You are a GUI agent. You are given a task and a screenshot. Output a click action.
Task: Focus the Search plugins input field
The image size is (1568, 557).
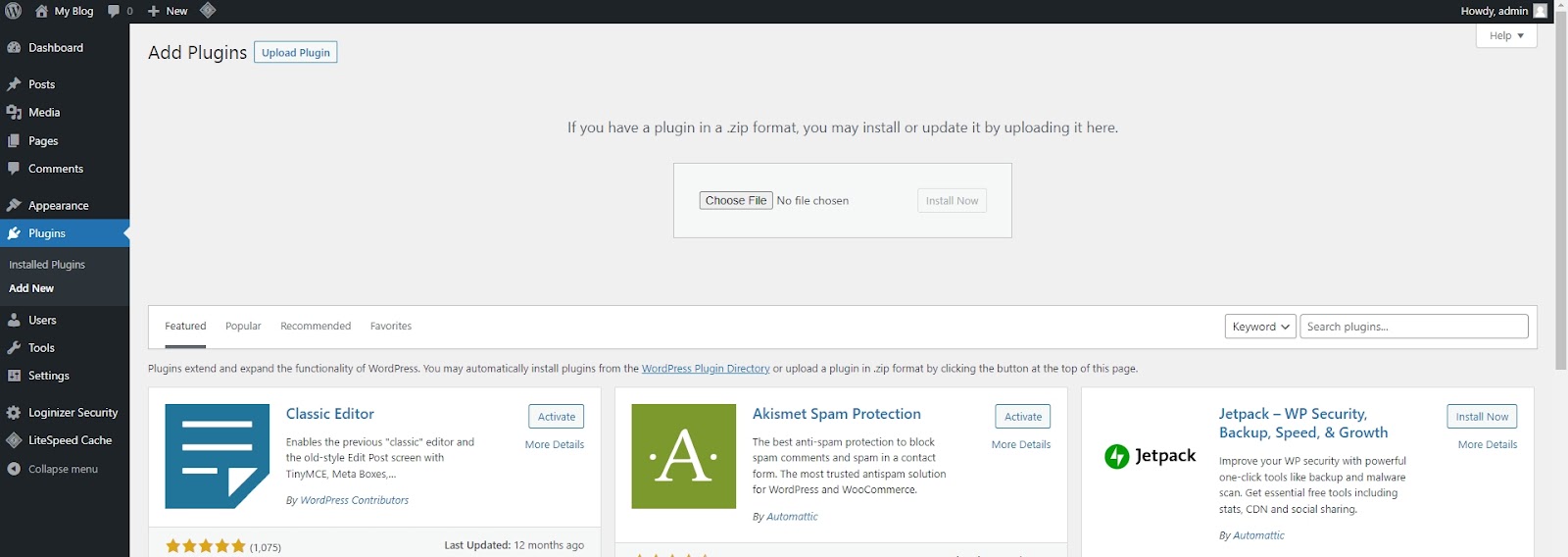tap(1414, 327)
